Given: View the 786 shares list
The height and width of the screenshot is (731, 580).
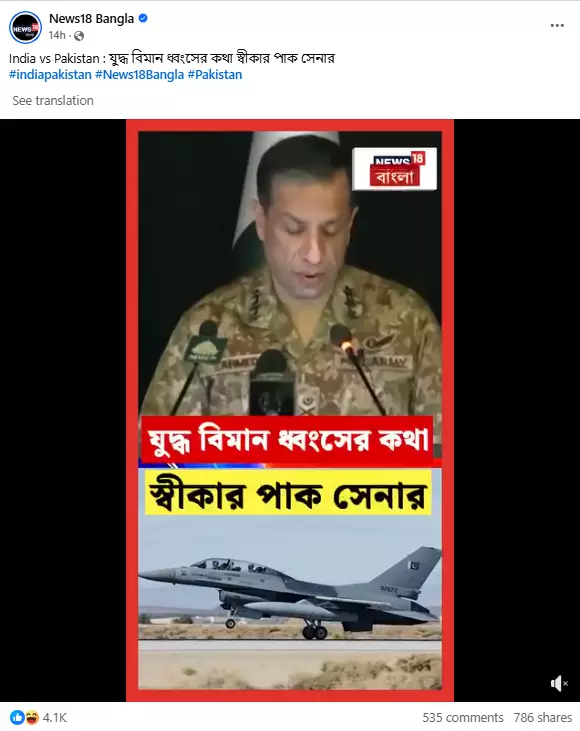Looking at the screenshot, I should click(543, 717).
